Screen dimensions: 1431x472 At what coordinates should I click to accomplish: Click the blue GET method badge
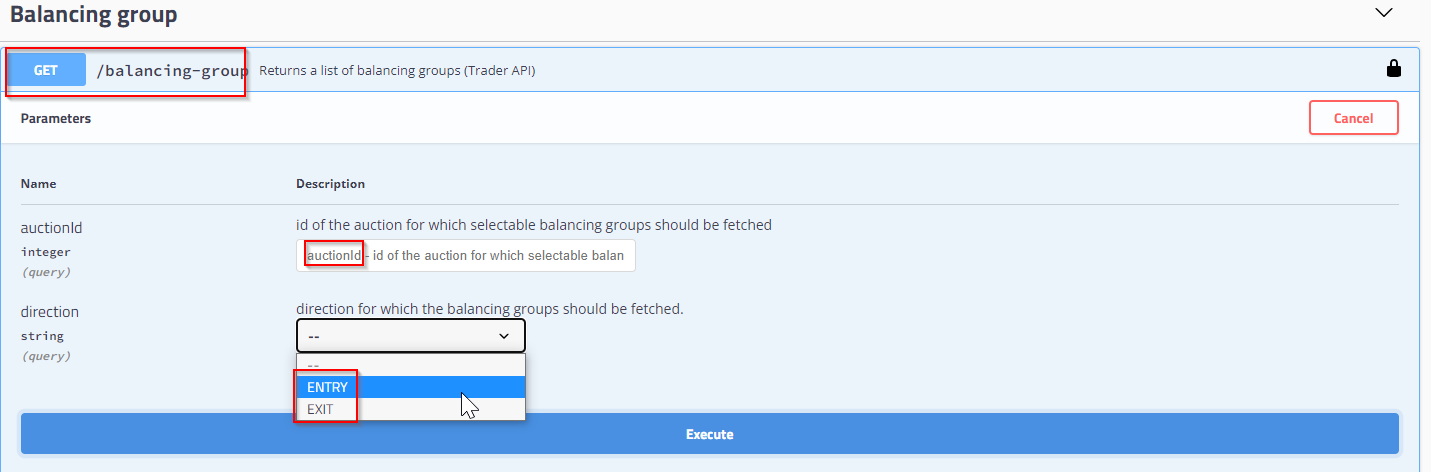click(x=46, y=70)
